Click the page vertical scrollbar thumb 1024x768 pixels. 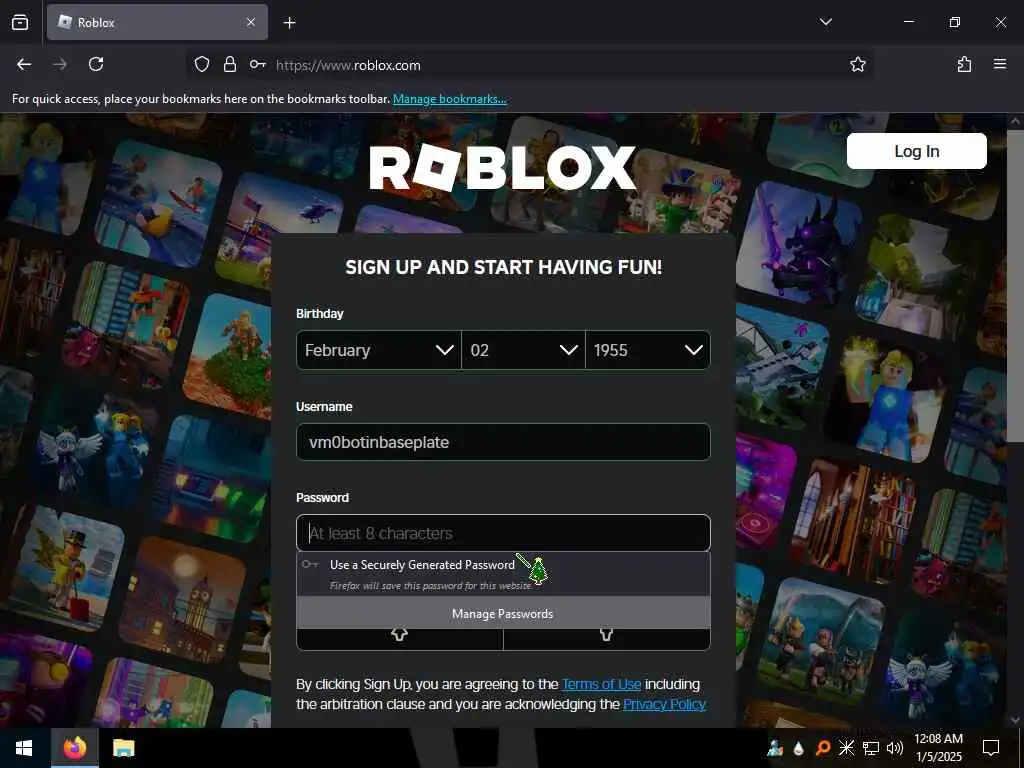(x=1015, y=286)
